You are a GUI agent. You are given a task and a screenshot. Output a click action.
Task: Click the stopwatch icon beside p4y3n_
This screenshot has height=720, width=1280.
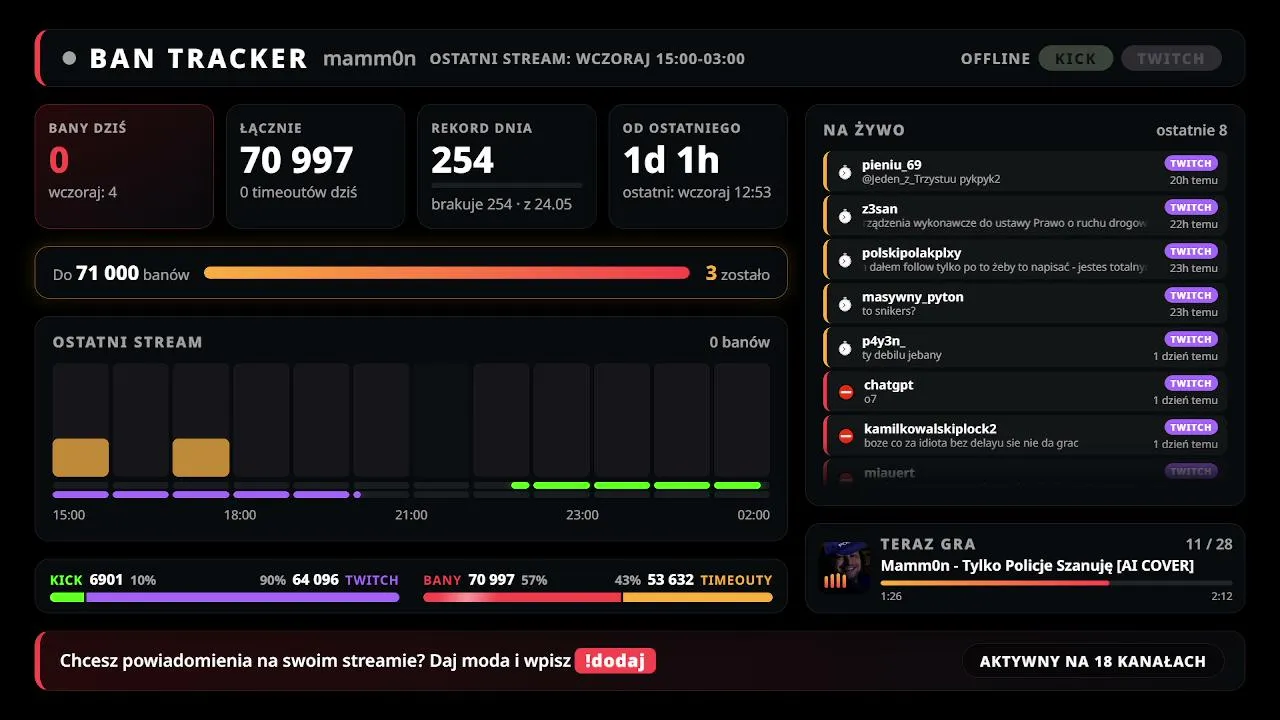(845, 348)
